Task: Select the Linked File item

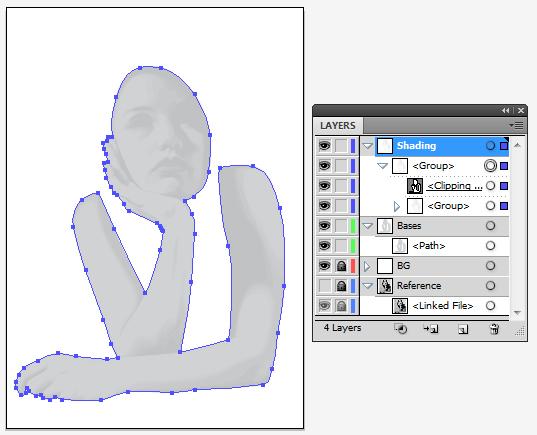Action: pyautogui.click(x=442, y=306)
